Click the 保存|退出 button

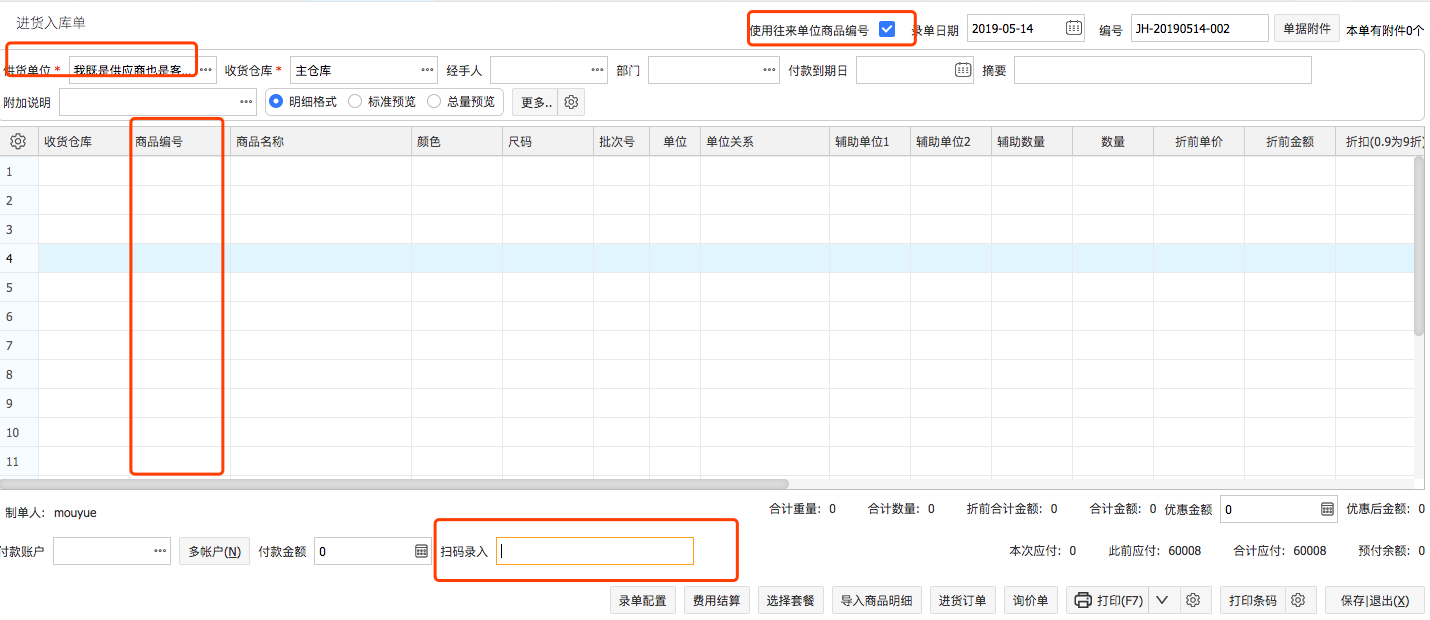(1375, 599)
